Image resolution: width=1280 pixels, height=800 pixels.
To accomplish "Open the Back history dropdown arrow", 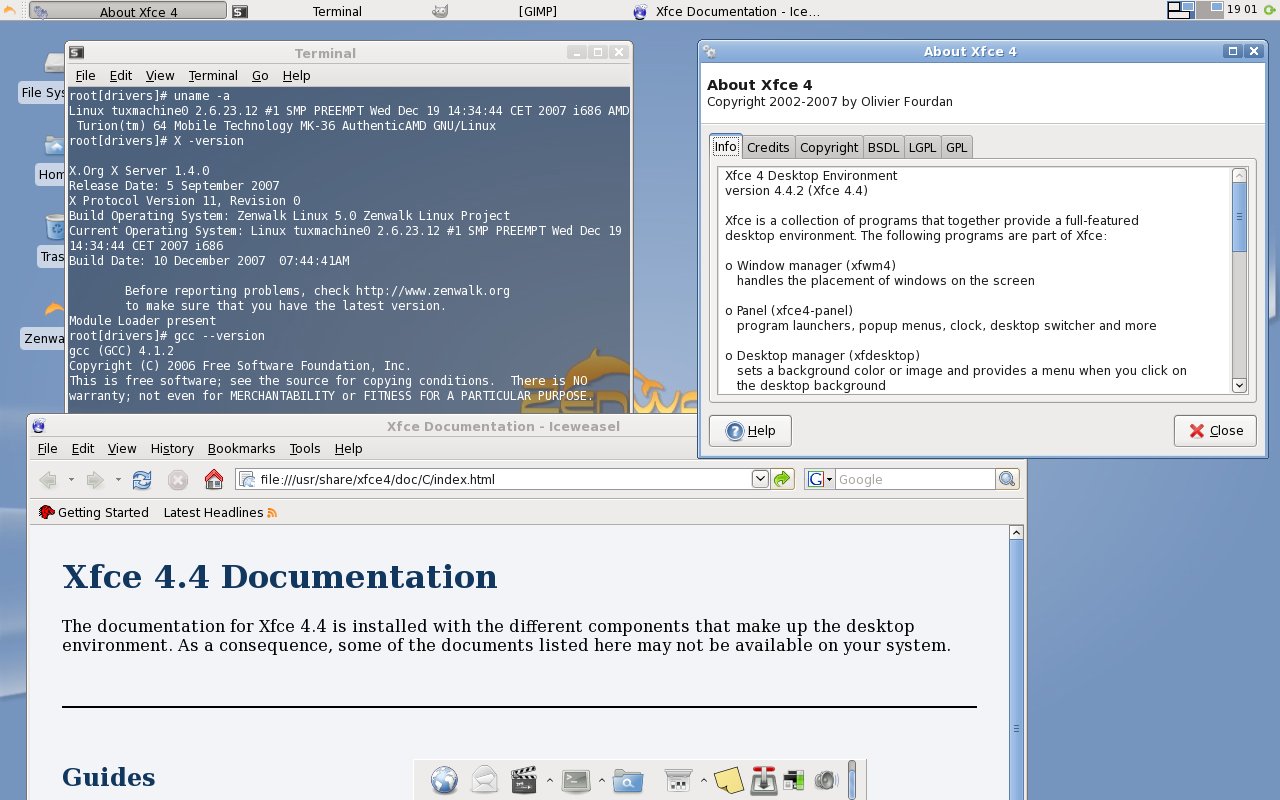I will pos(71,480).
